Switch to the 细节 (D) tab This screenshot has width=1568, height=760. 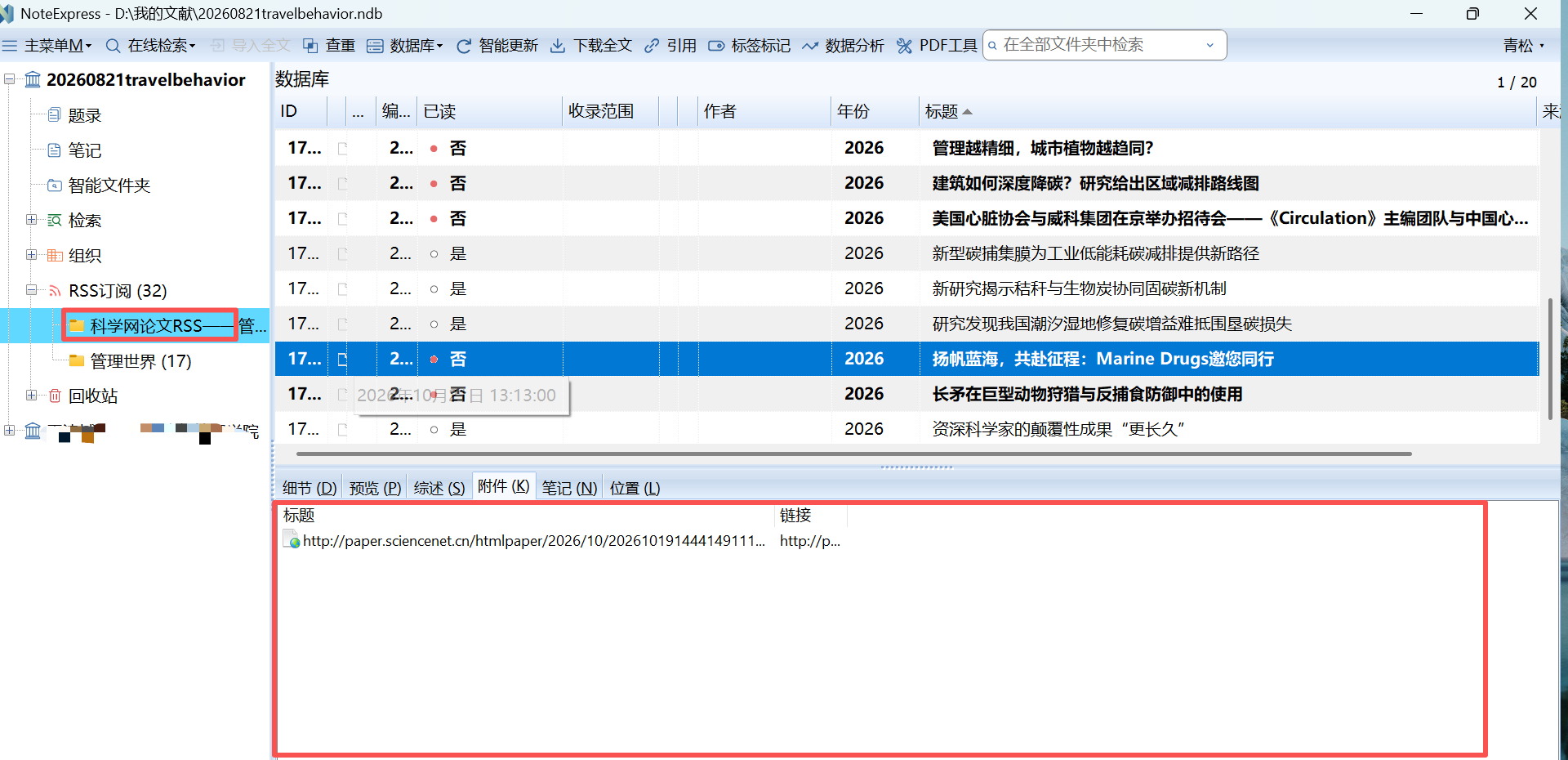[x=309, y=488]
